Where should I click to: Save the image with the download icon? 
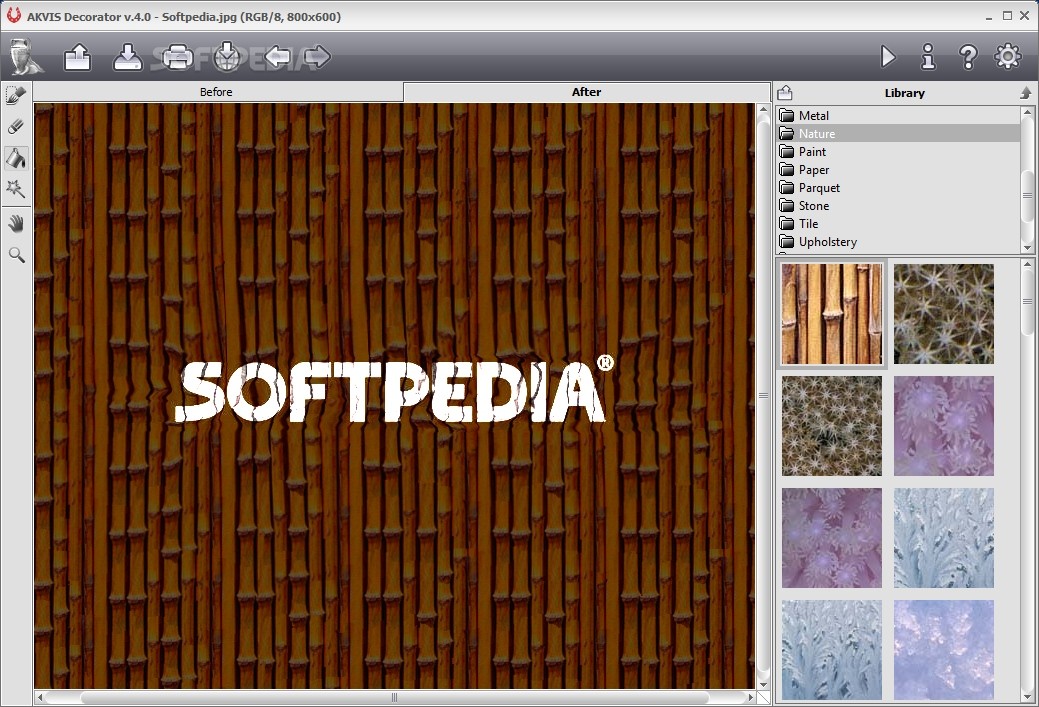click(128, 57)
